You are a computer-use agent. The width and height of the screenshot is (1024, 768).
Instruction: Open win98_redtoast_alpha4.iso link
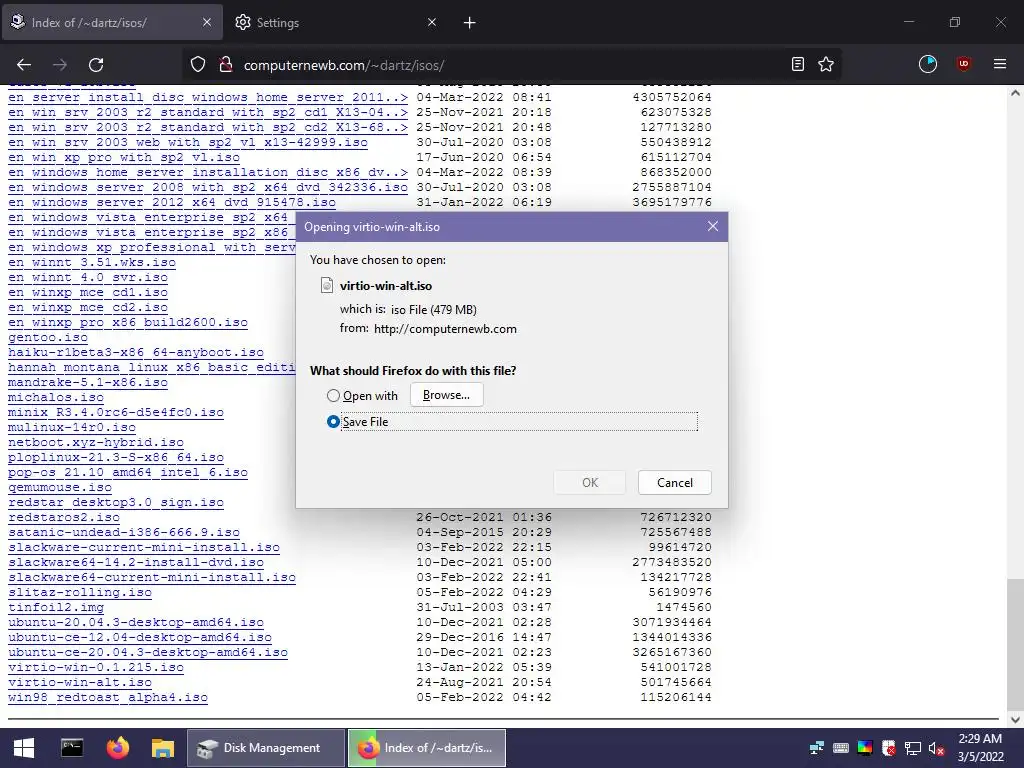[x=108, y=698]
